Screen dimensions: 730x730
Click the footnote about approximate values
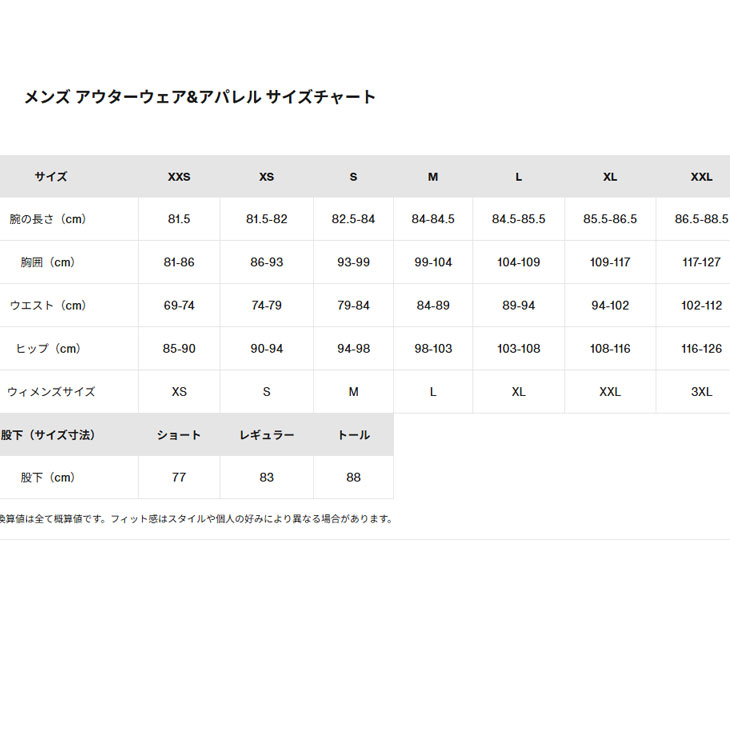pyautogui.click(x=196, y=519)
